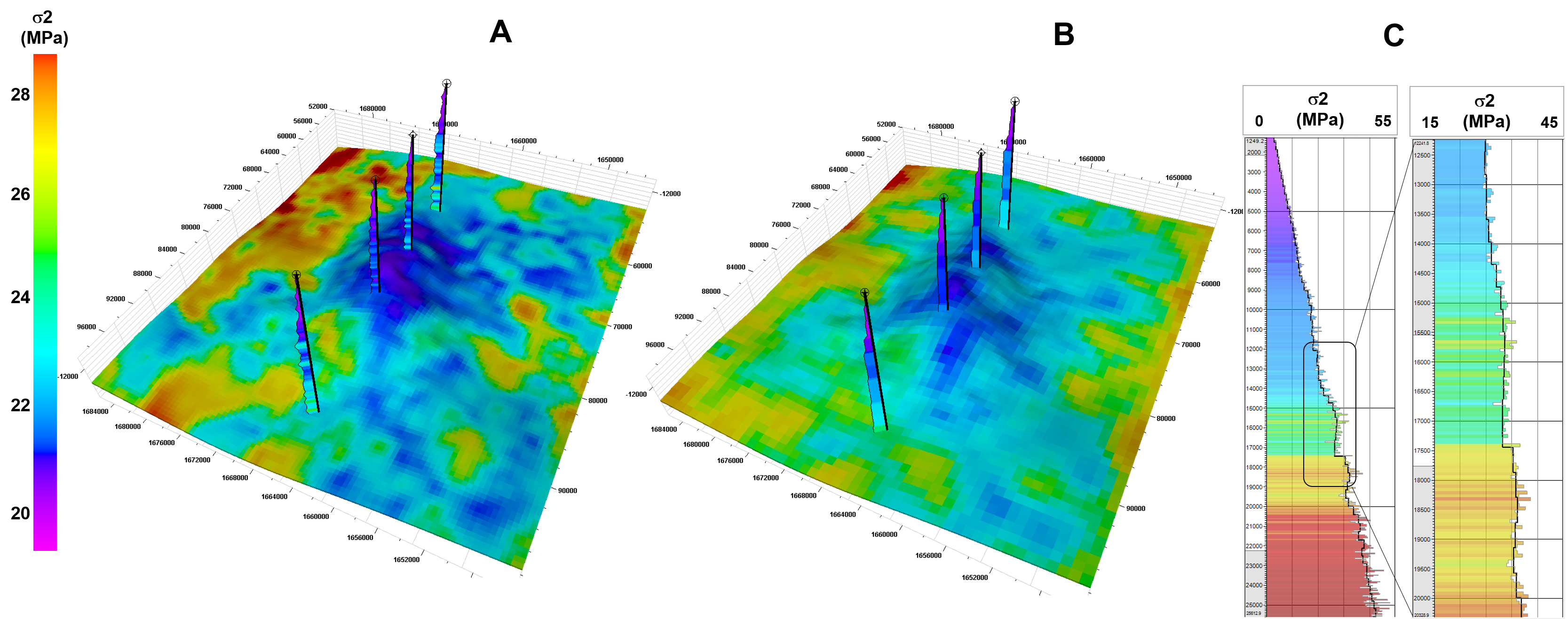
Task: Click axis label 1656000 in panel A
Action: 360,538
